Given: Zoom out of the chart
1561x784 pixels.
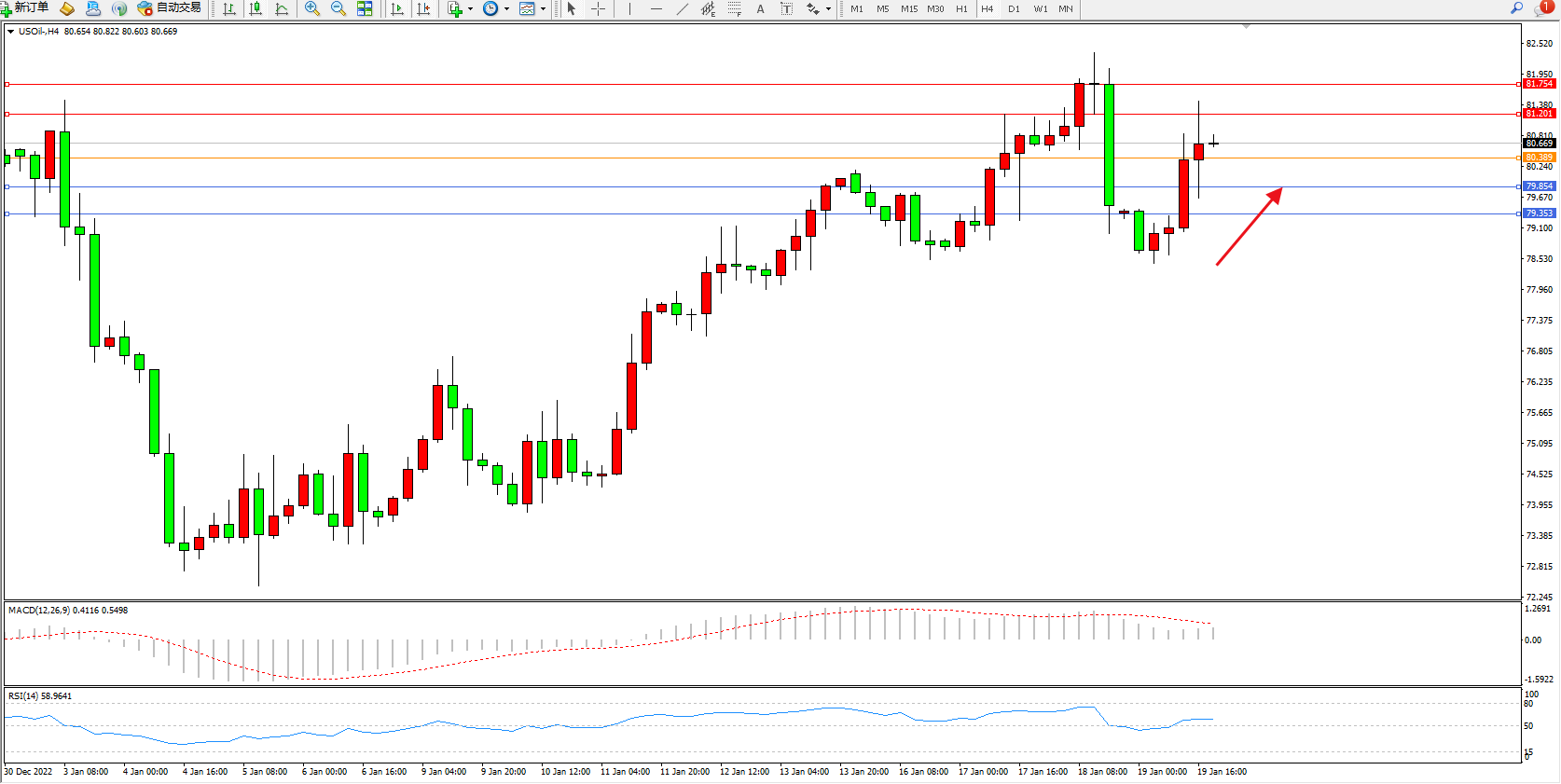Looking at the screenshot, I should coord(338,8).
